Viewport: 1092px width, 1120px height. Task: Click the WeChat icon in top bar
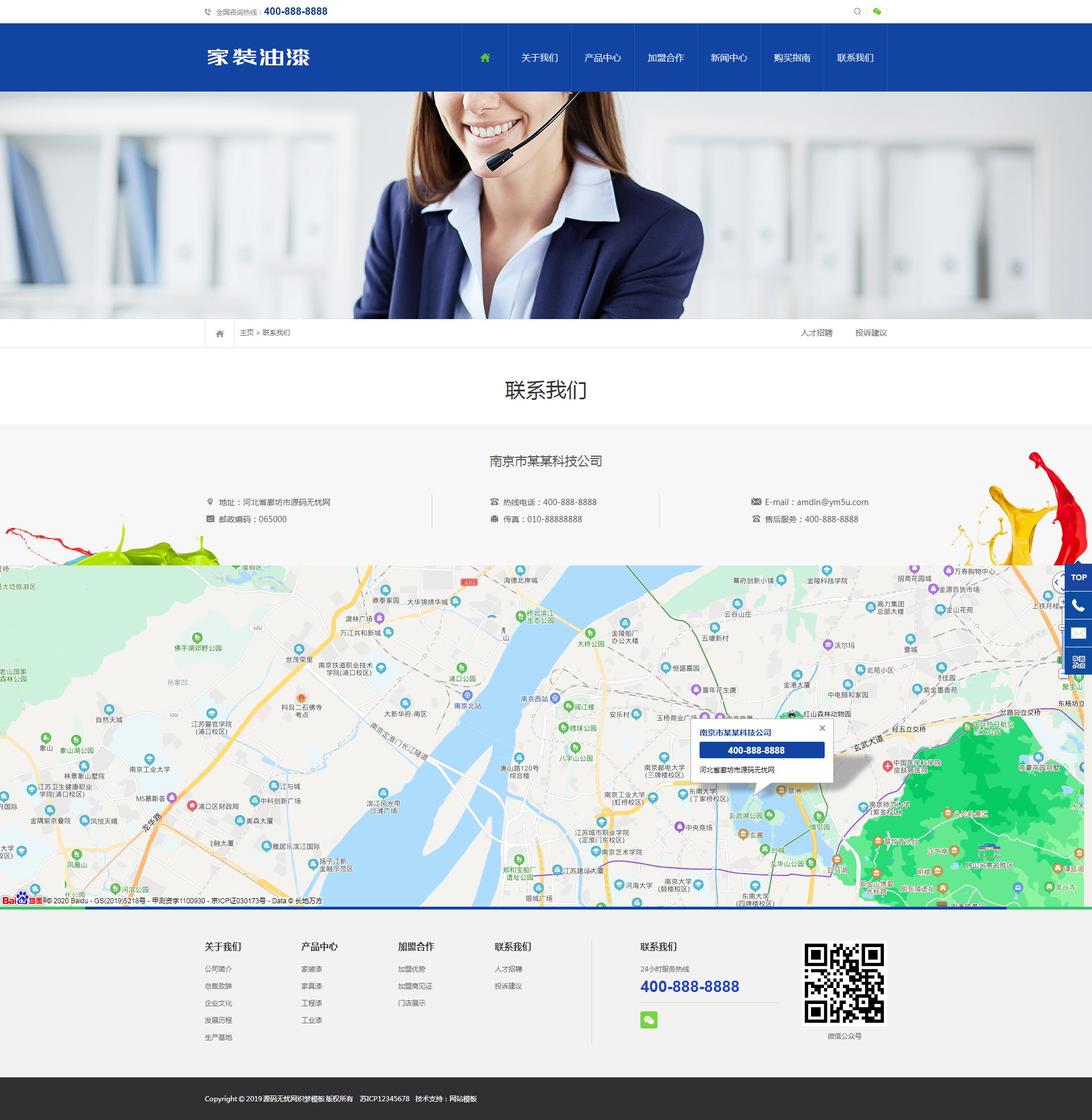pos(876,11)
